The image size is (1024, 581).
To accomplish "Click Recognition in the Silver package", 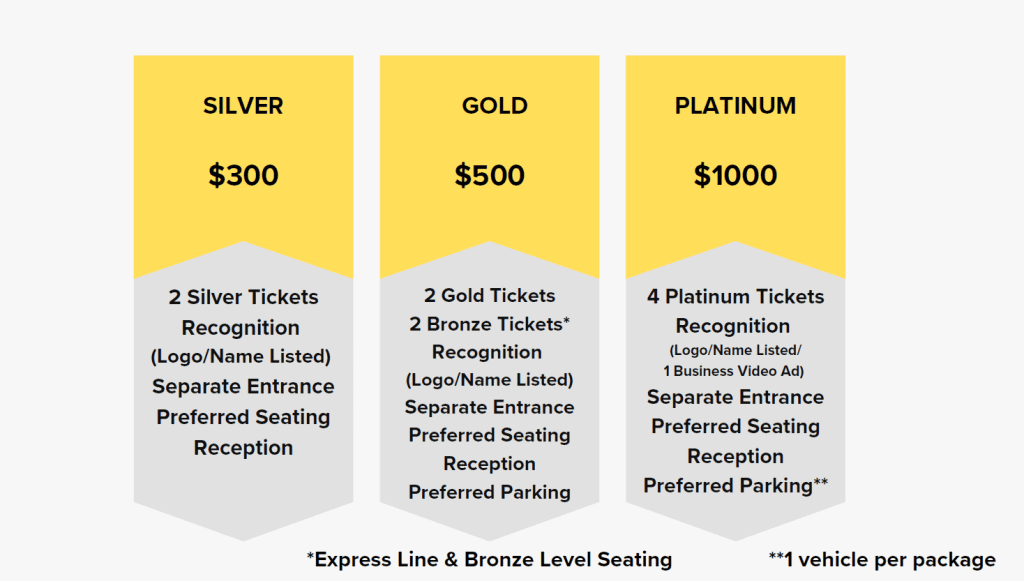I will coord(240,327).
